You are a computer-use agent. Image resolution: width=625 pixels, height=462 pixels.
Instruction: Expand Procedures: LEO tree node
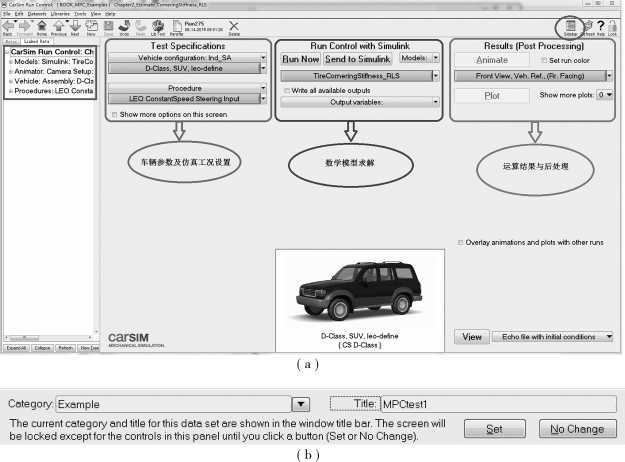[11, 91]
